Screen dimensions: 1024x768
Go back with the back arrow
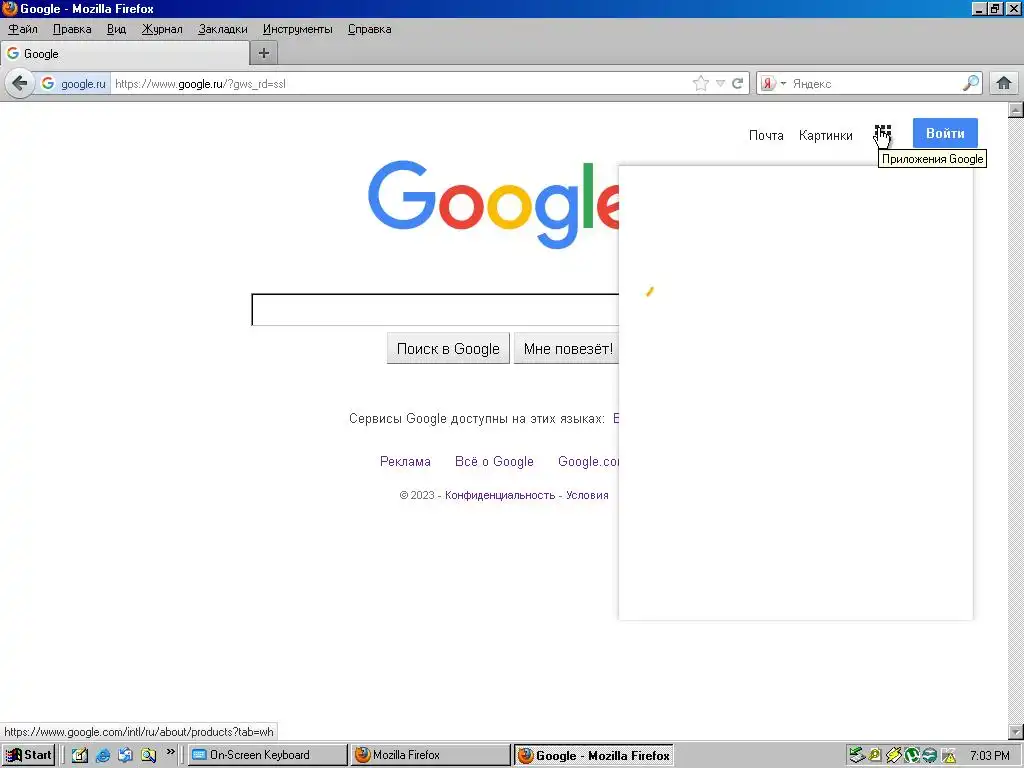[x=20, y=84]
